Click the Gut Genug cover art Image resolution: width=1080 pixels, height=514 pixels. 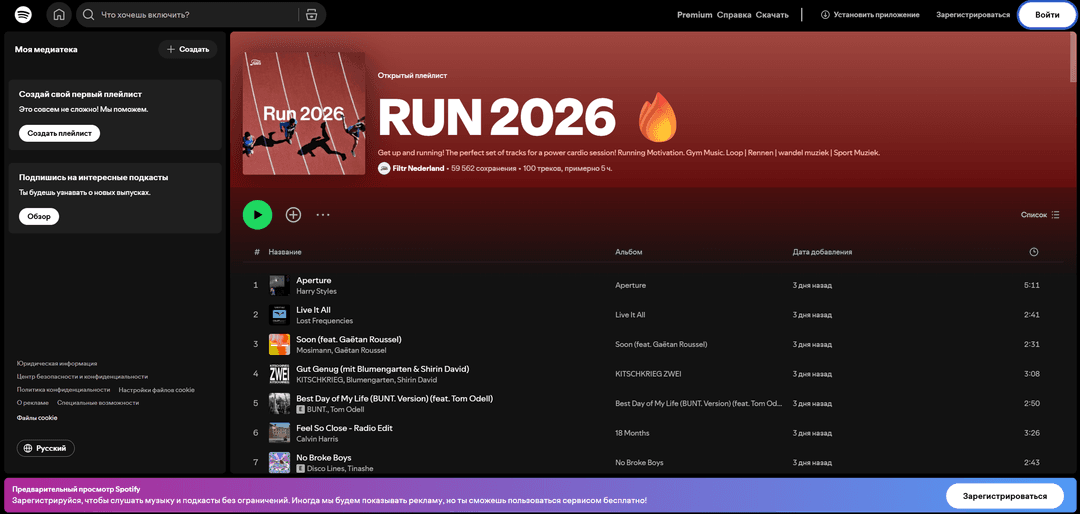click(x=279, y=374)
